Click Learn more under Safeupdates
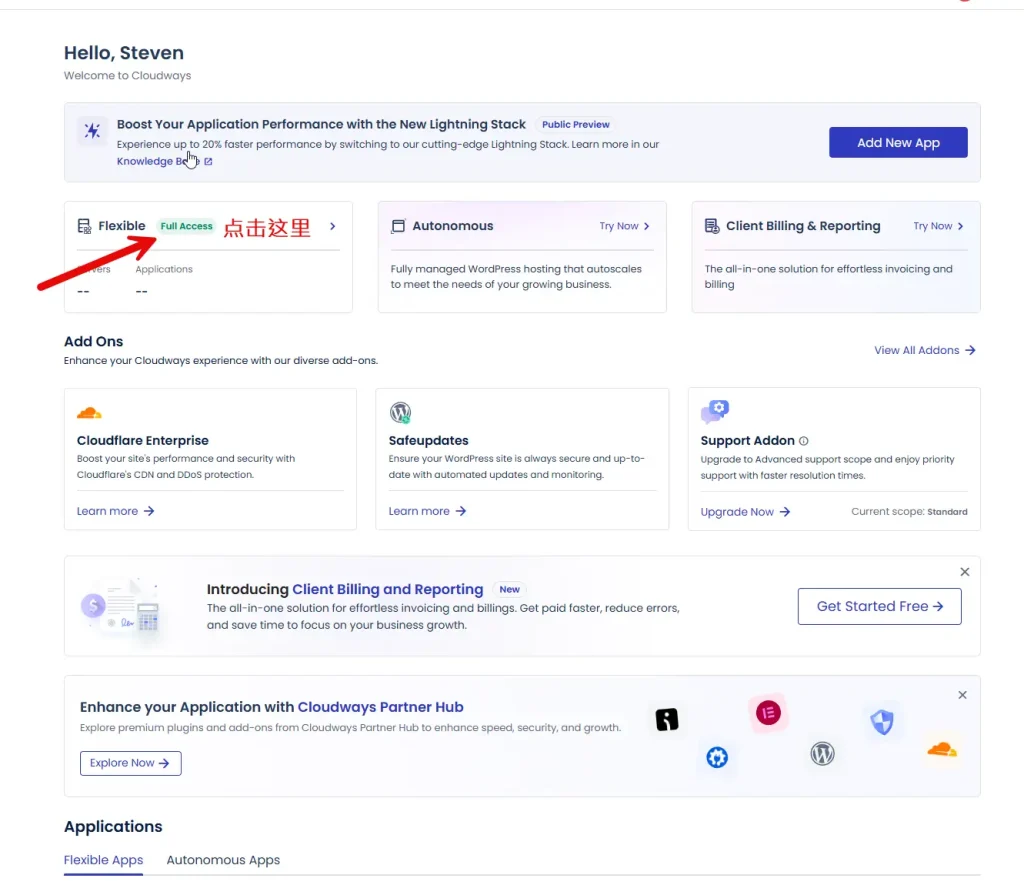1024x885 pixels. 427,511
